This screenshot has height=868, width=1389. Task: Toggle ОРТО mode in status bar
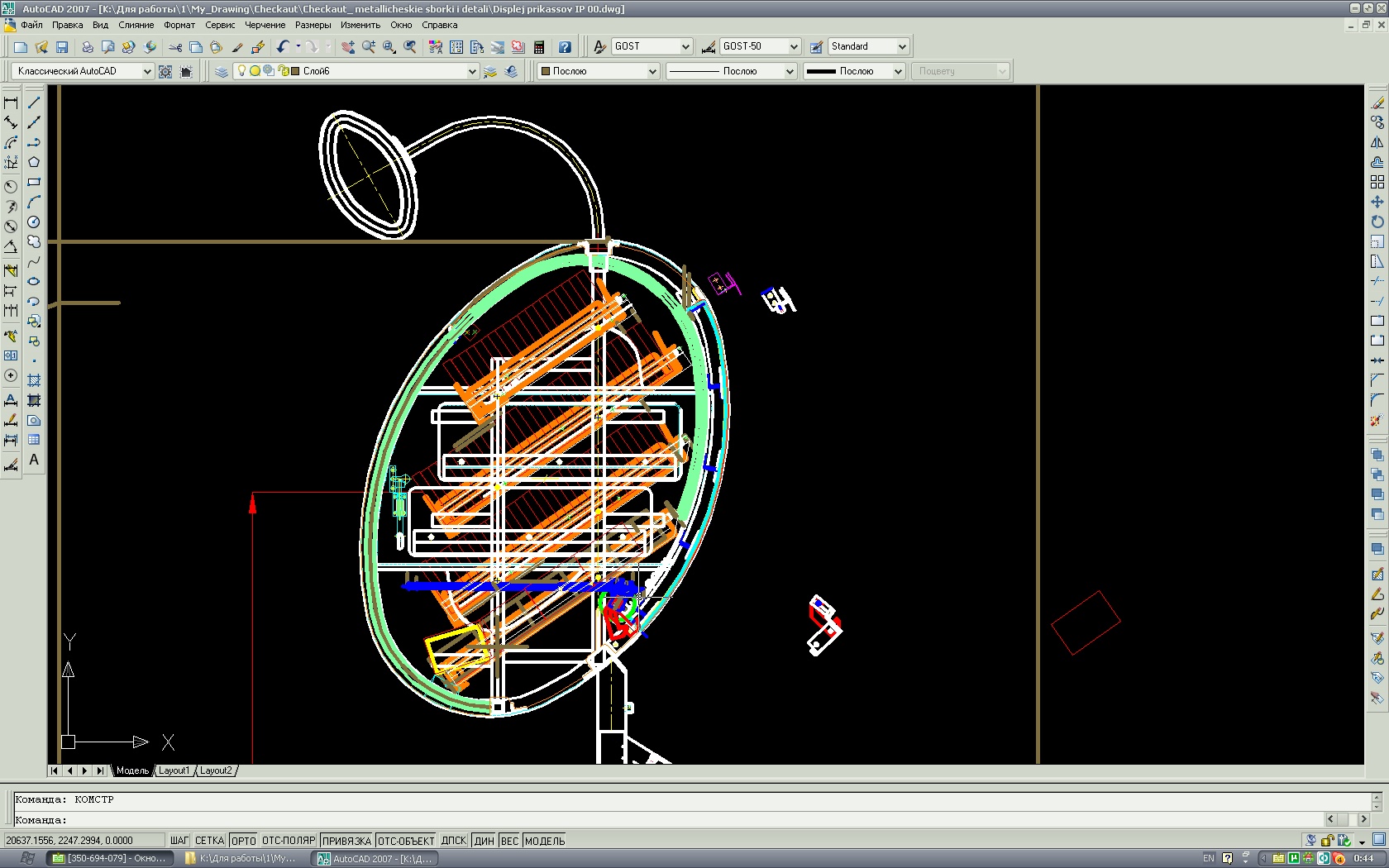tap(244, 841)
